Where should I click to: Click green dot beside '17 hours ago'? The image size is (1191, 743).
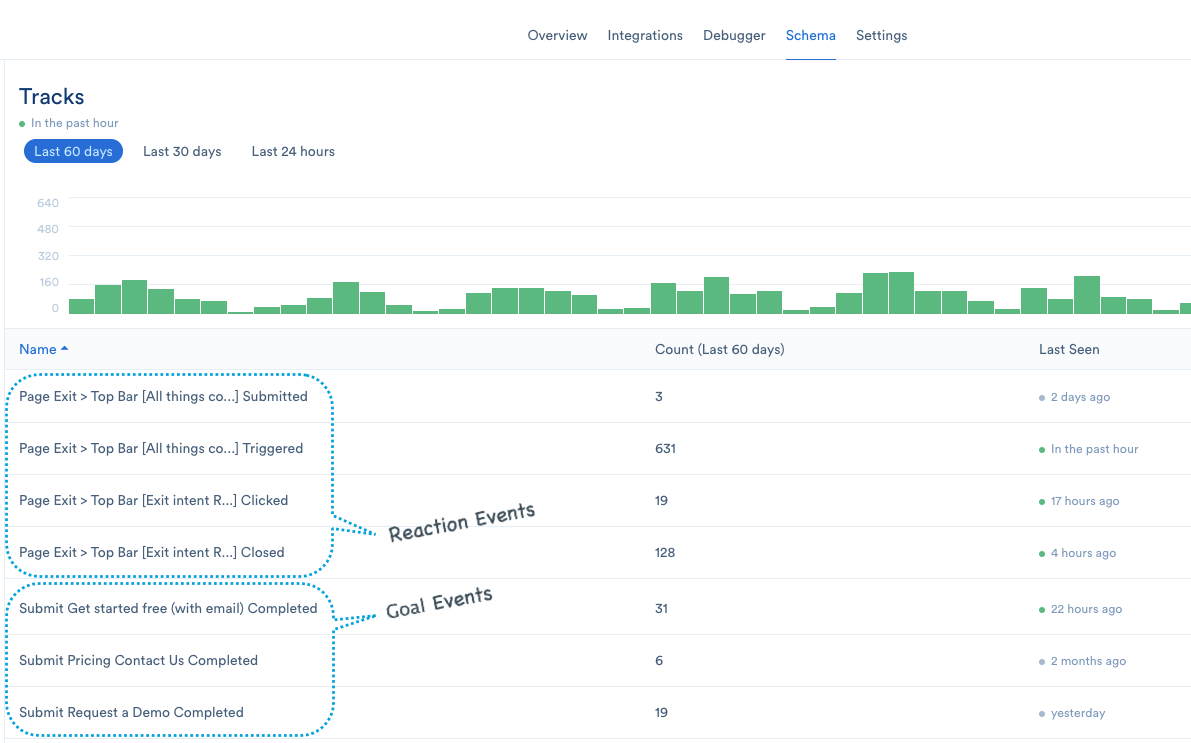click(1043, 501)
